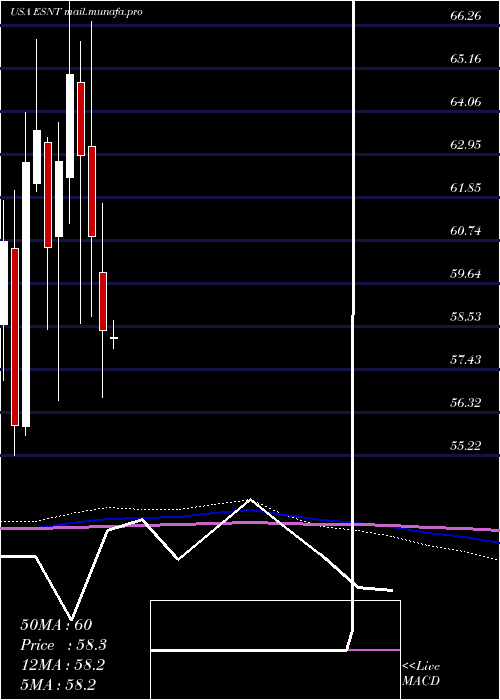Click the USA ESNT mail.munafa.pro title
Image resolution: width=500 pixels, height=700 pixels.
pyautogui.click(x=76, y=12)
